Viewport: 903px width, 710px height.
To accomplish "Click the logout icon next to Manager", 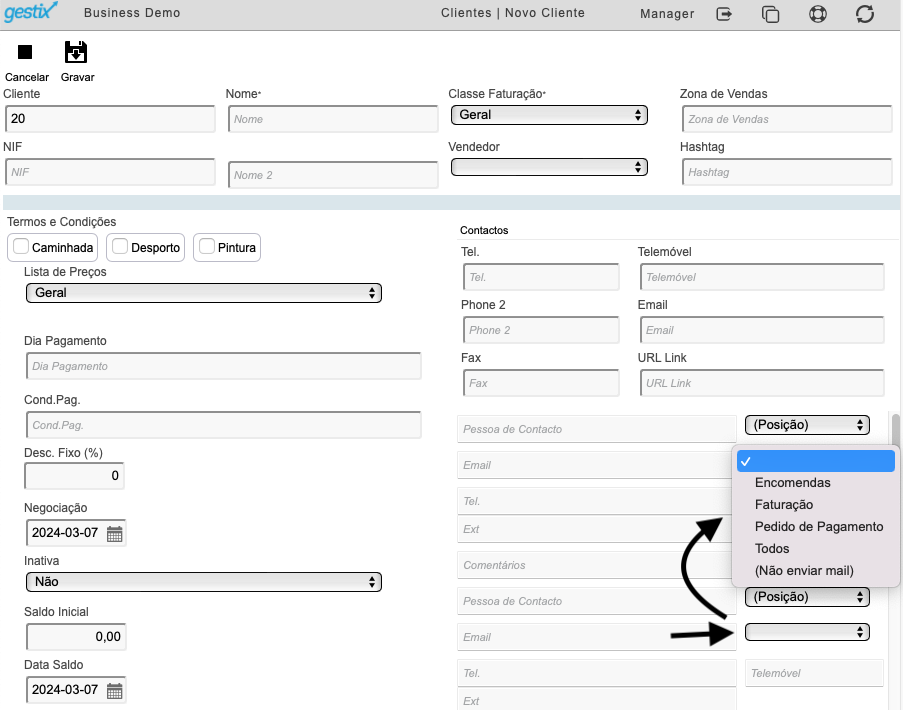I will pyautogui.click(x=724, y=14).
